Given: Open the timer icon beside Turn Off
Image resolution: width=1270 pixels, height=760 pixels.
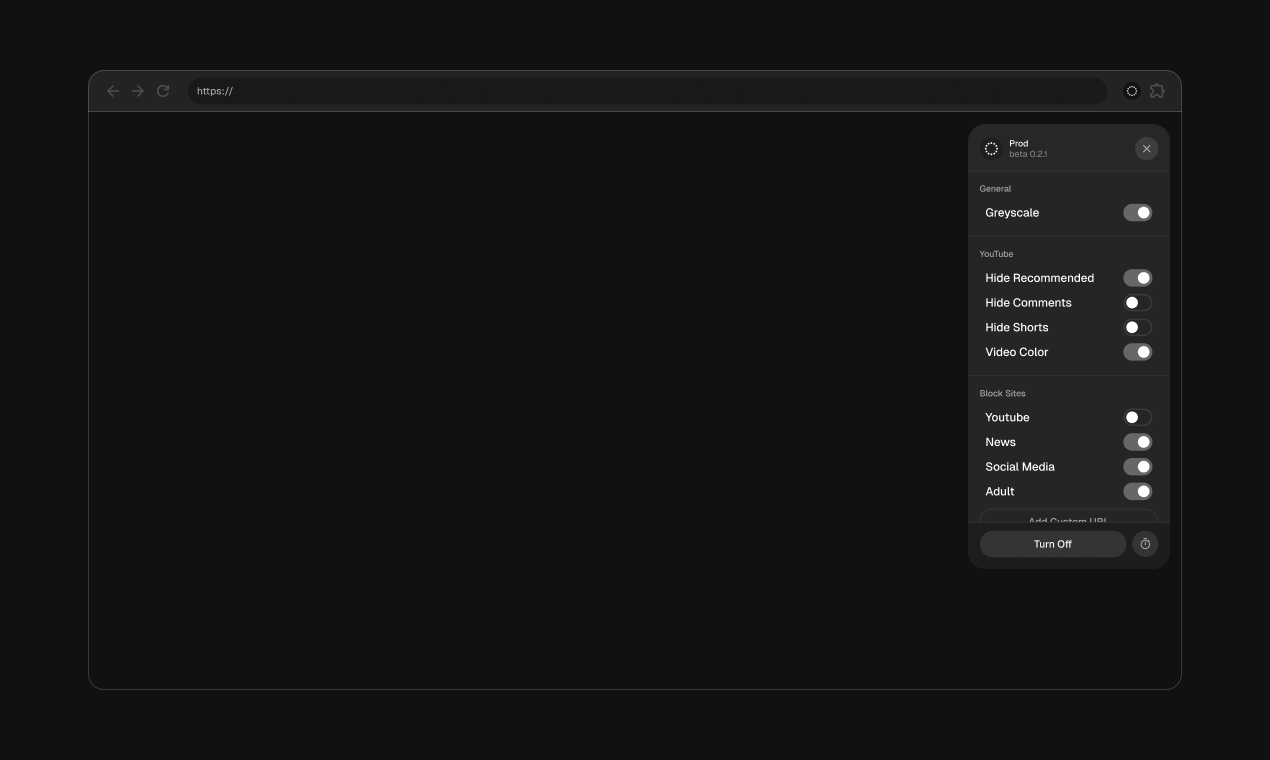Looking at the screenshot, I should tap(1145, 543).
